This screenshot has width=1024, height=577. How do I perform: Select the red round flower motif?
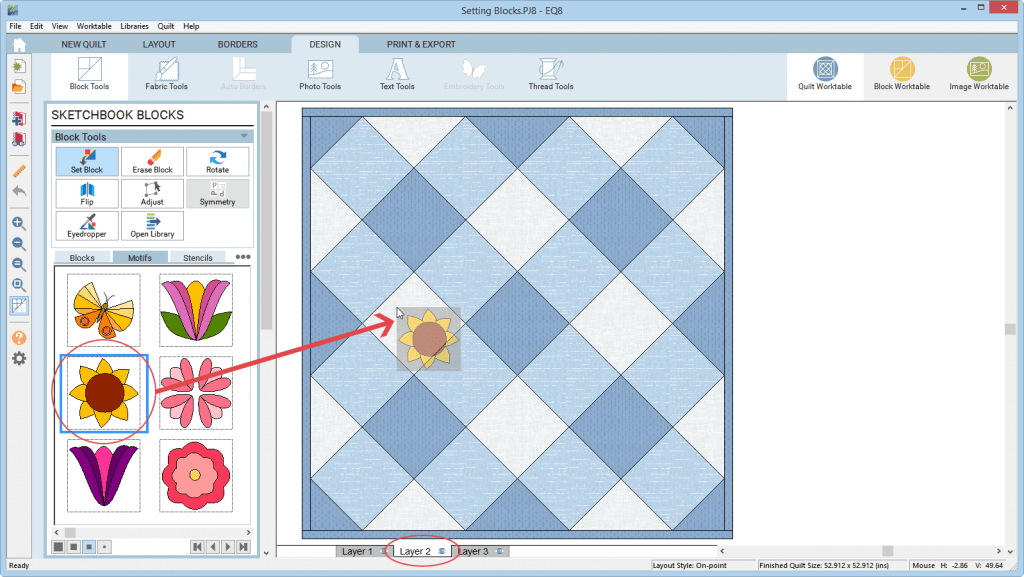click(x=196, y=475)
